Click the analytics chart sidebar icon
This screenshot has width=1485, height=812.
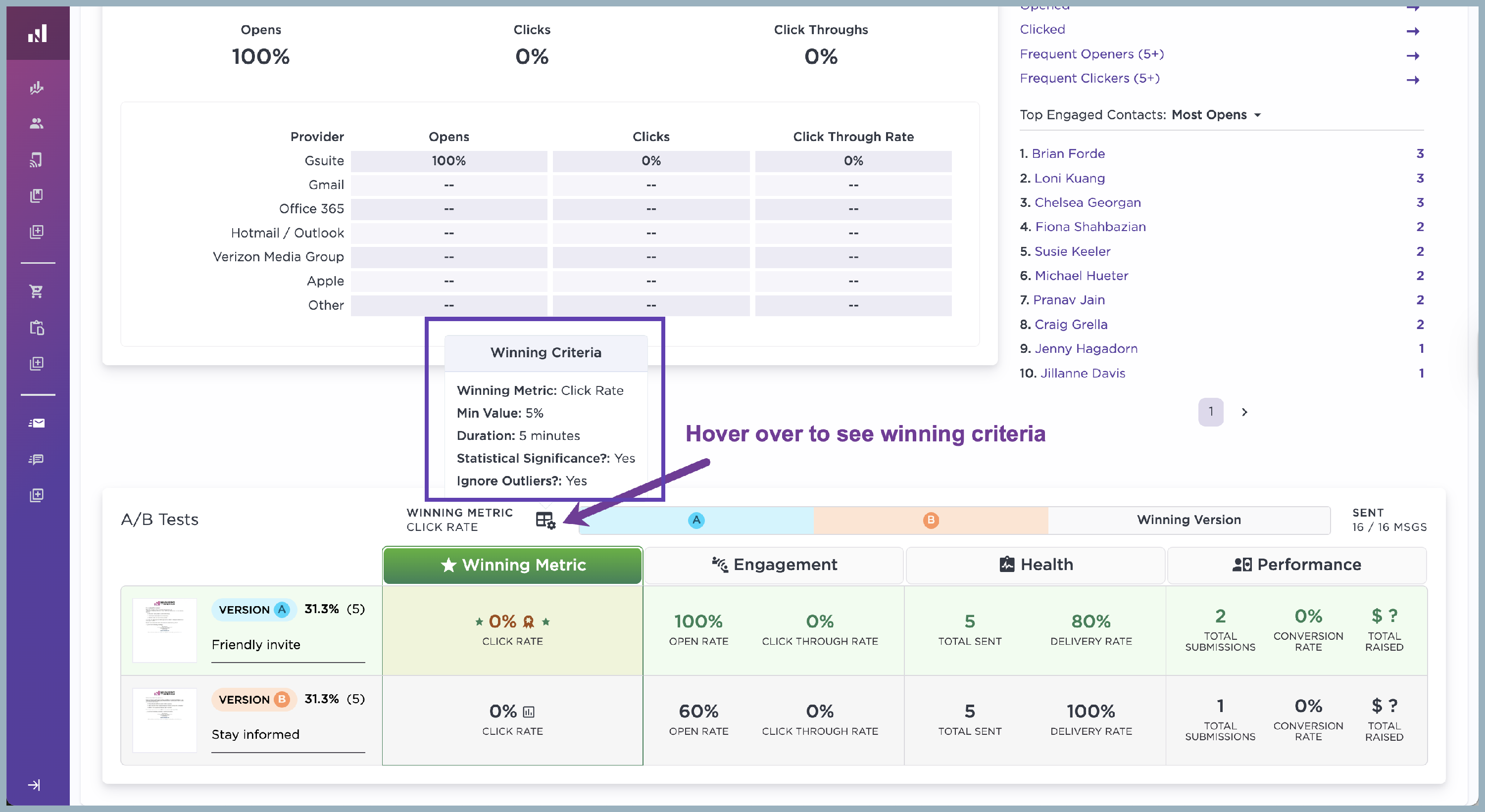point(36,88)
